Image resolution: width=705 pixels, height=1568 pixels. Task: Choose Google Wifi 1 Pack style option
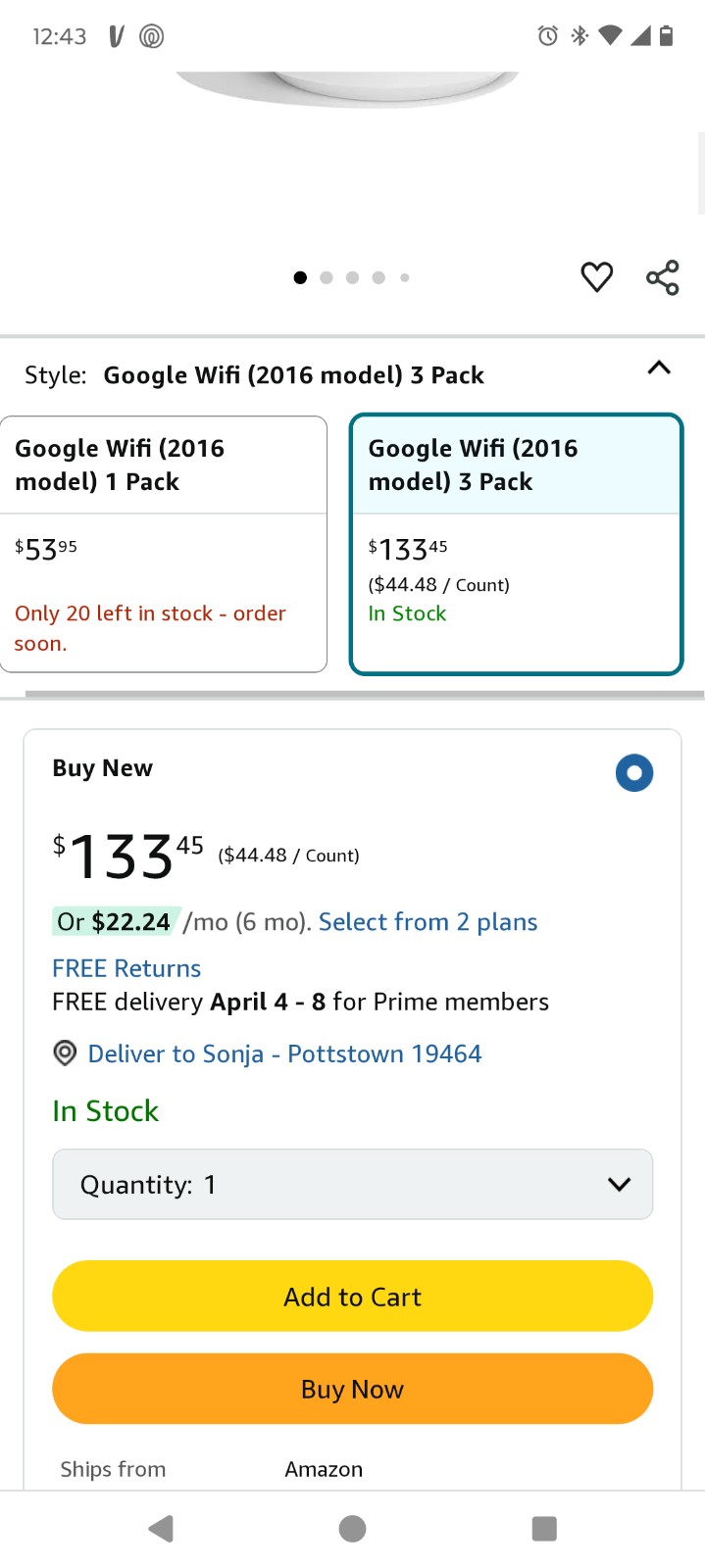click(x=164, y=544)
